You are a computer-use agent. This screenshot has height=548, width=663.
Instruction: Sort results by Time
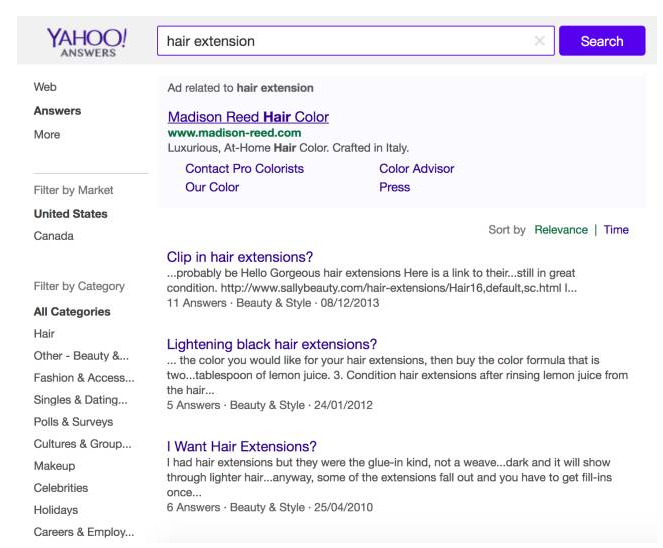[616, 229]
